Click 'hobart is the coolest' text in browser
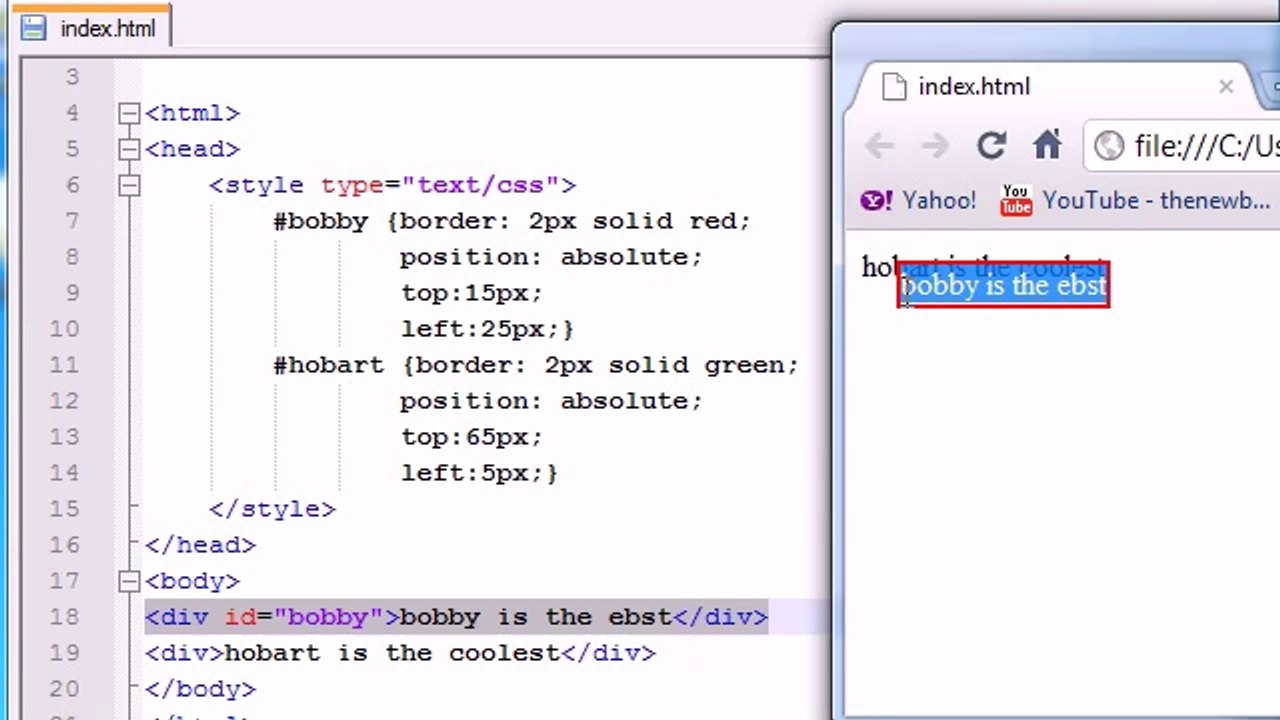Image resolution: width=1280 pixels, height=720 pixels. click(x=983, y=267)
